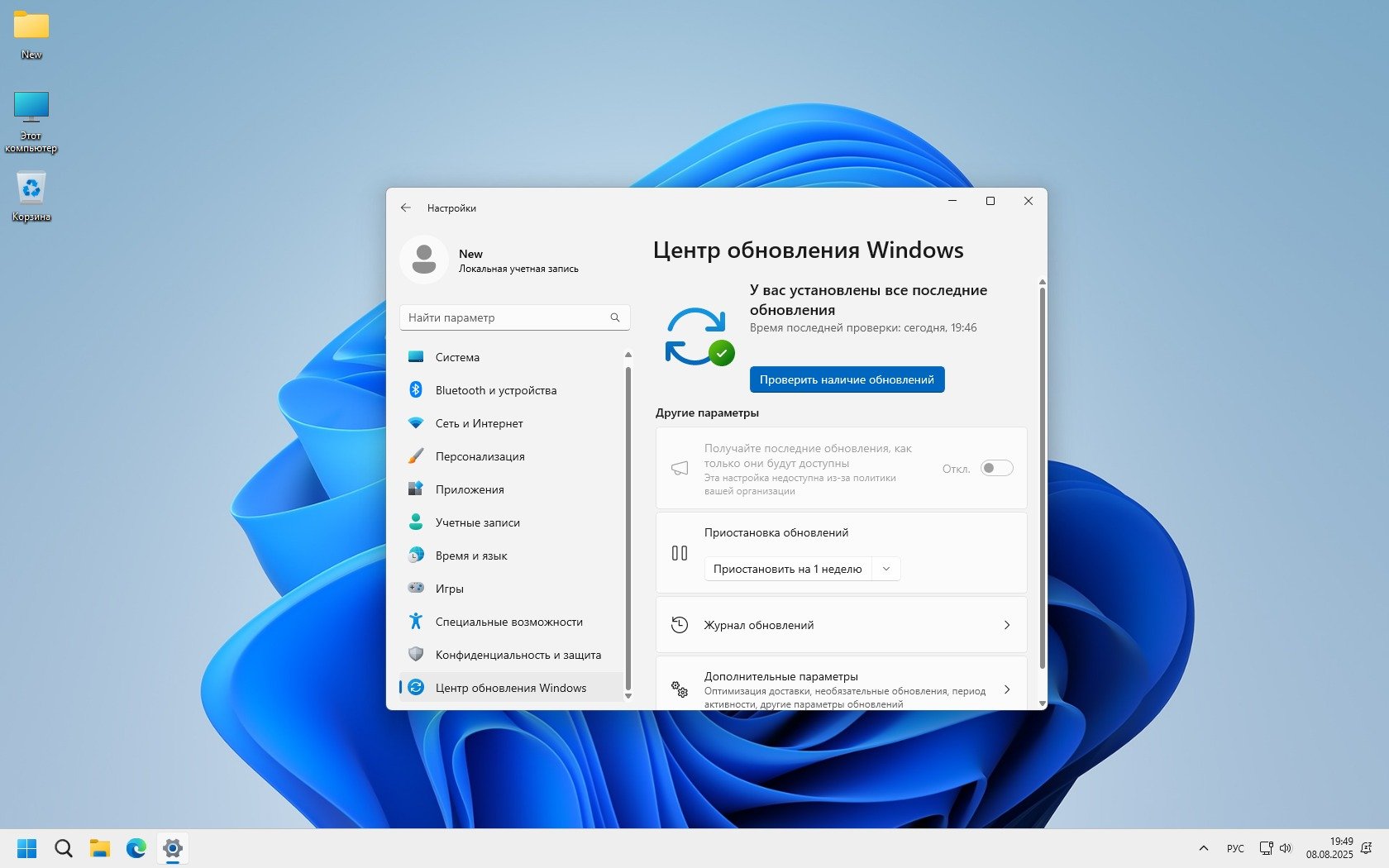Select the New folder on the desktop

(x=31, y=36)
